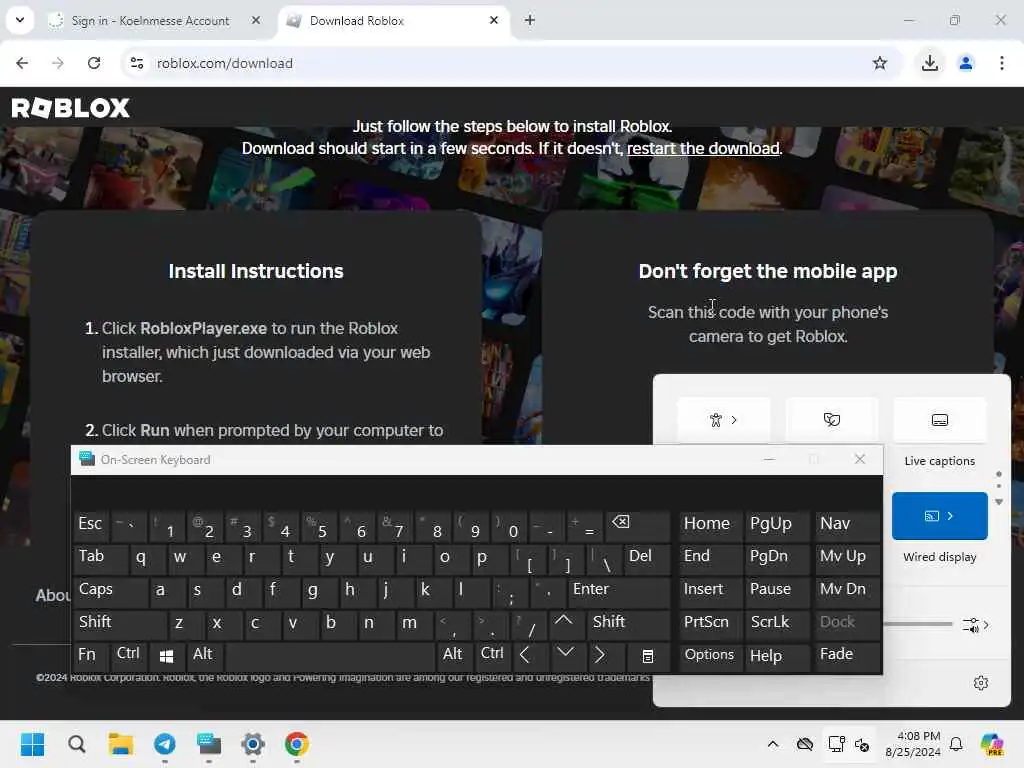1024x768 pixels.
Task: Open Telegram from taskbar
Action: [165, 744]
